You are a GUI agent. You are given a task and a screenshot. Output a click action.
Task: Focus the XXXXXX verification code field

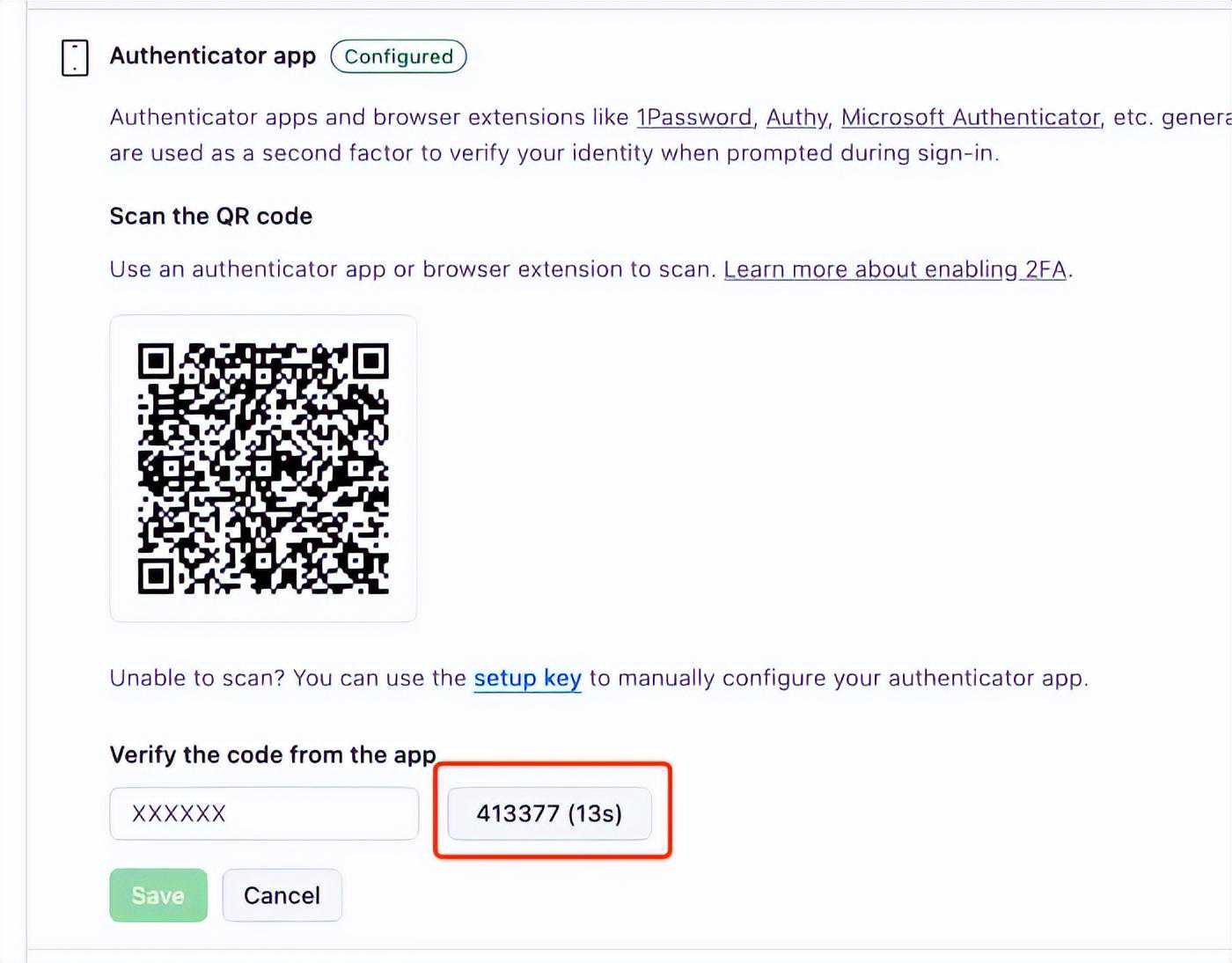(263, 813)
